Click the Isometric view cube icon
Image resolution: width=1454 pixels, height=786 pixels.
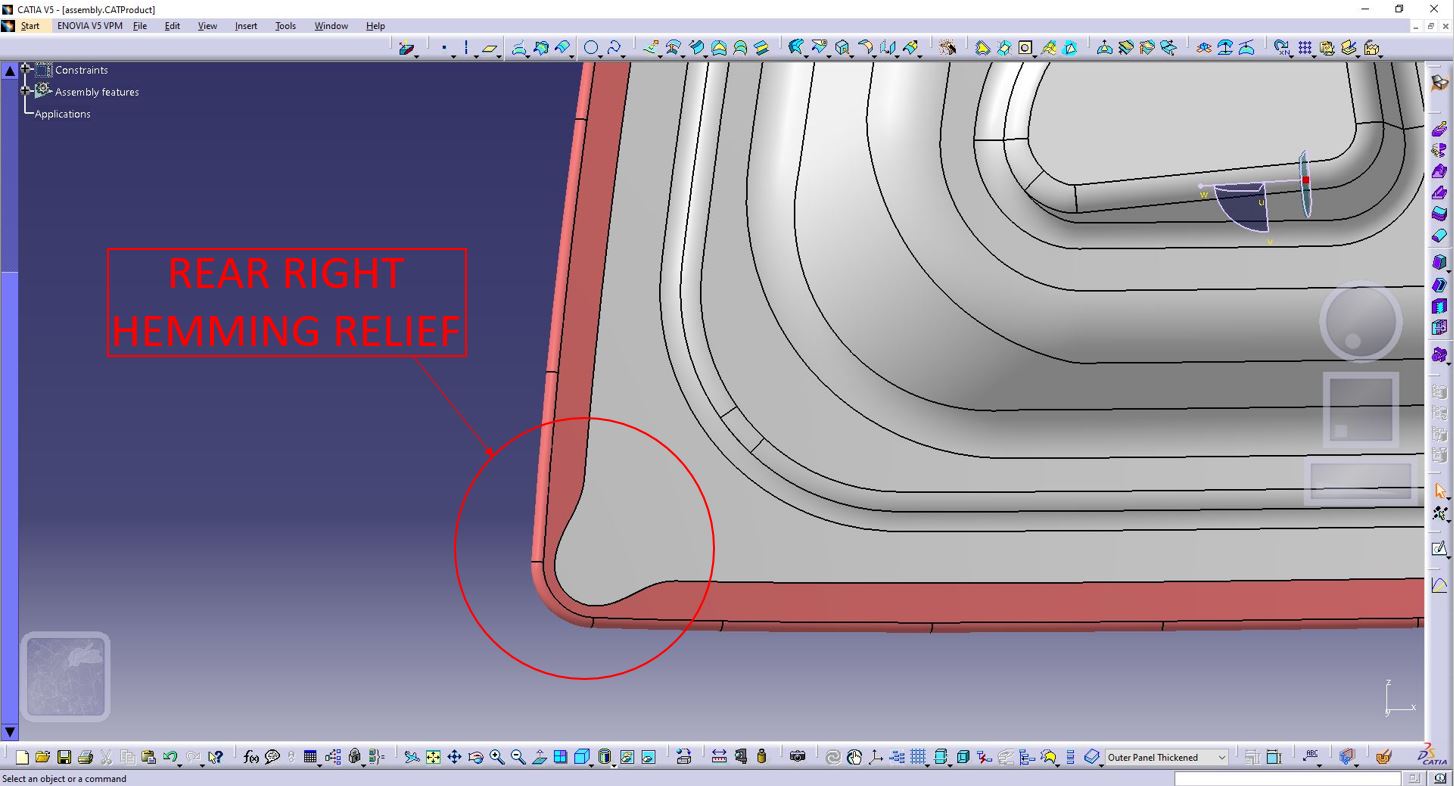point(581,758)
